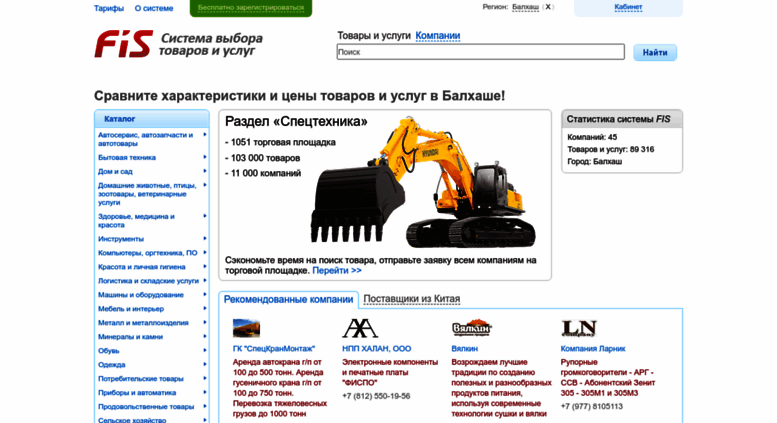Select the Компаний: 45 statistic
Image resolution: width=777 pixels, height=423 pixels.
(x=592, y=137)
